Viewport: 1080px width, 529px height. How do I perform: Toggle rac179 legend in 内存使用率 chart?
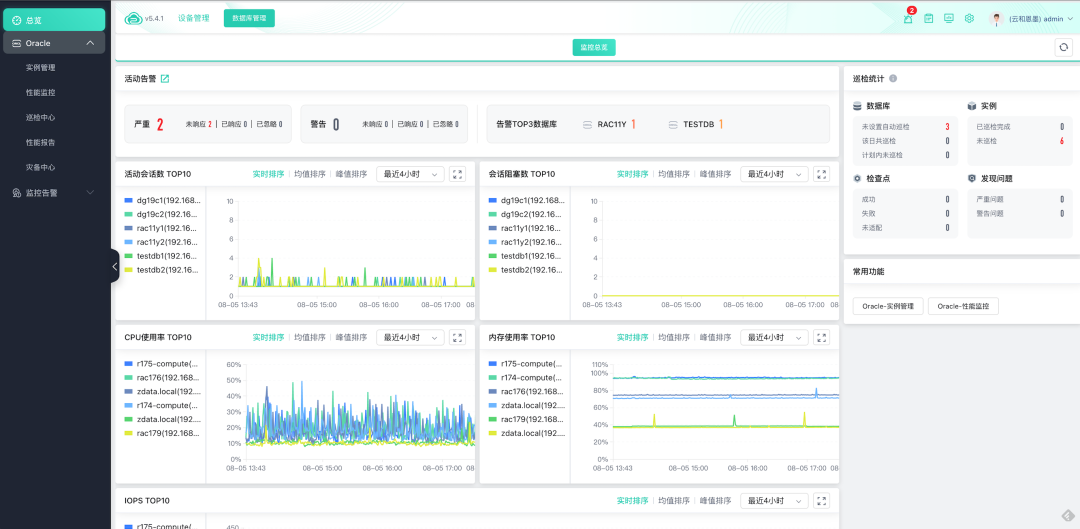click(x=526, y=419)
